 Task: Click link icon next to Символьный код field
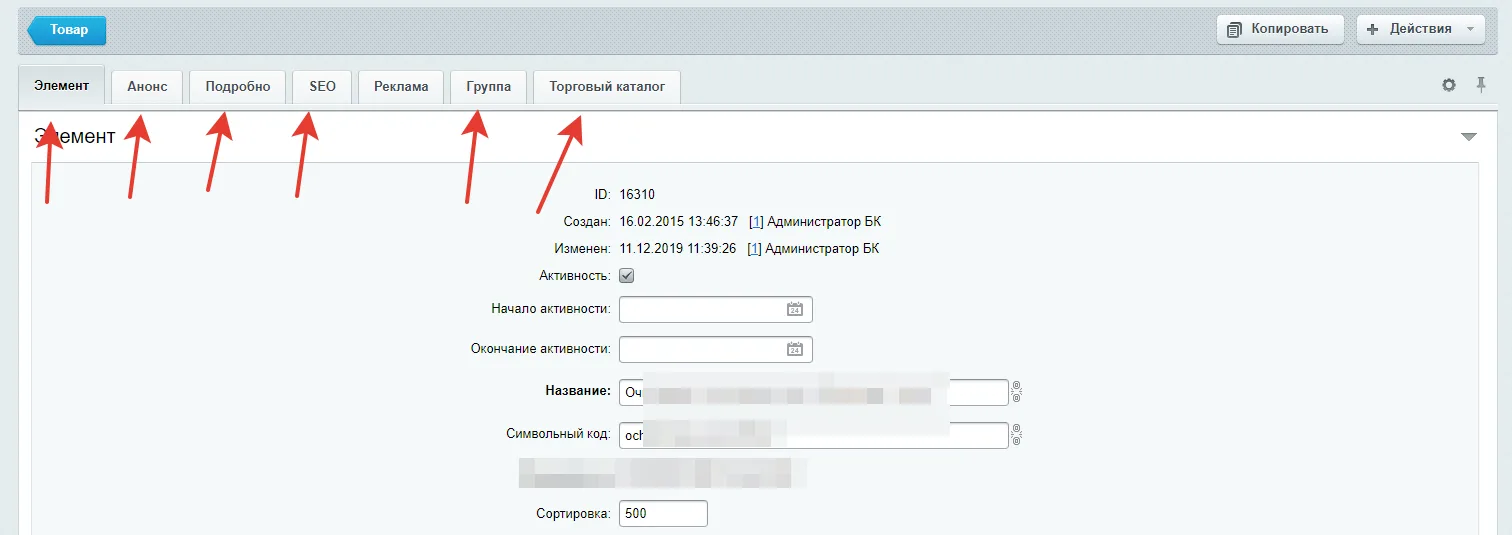tap(1017, 435)
